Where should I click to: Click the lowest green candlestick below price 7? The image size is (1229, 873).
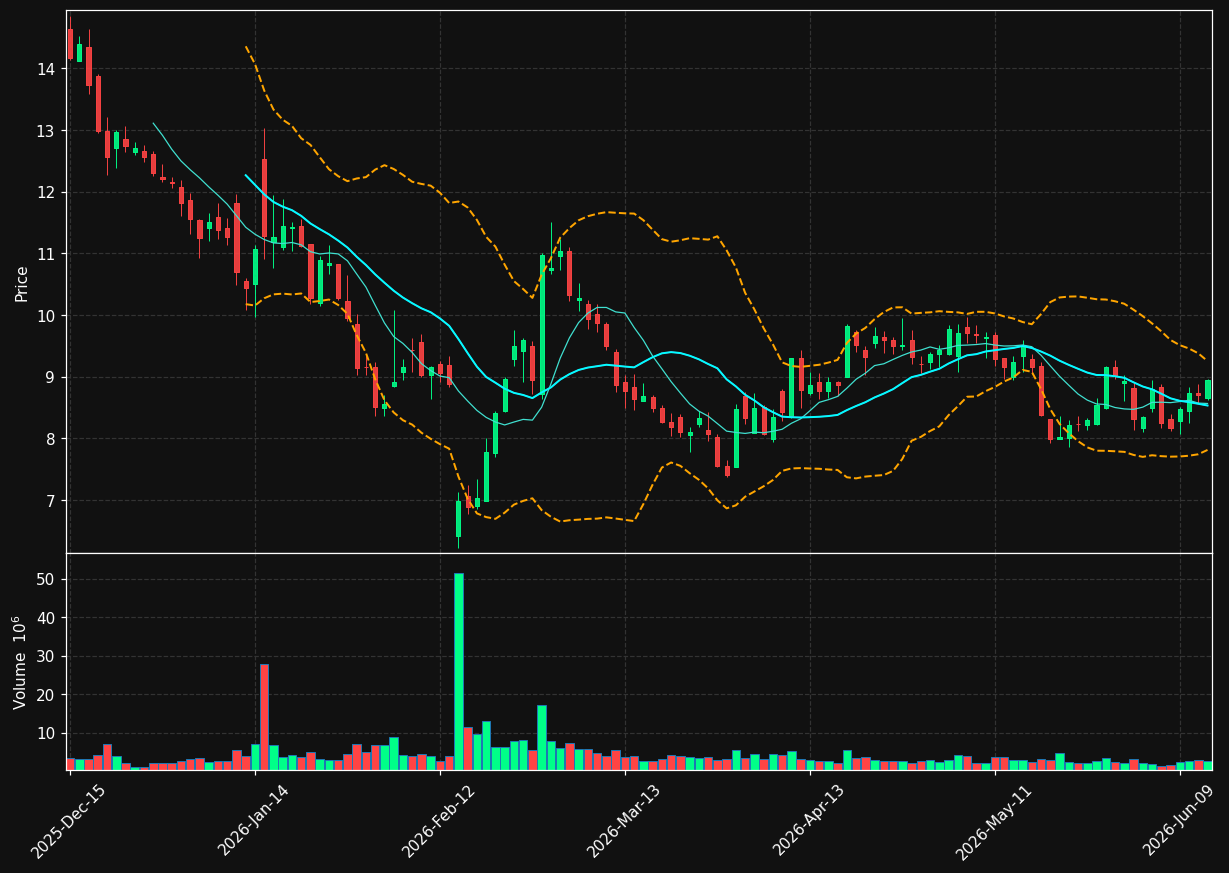point(459,519)
